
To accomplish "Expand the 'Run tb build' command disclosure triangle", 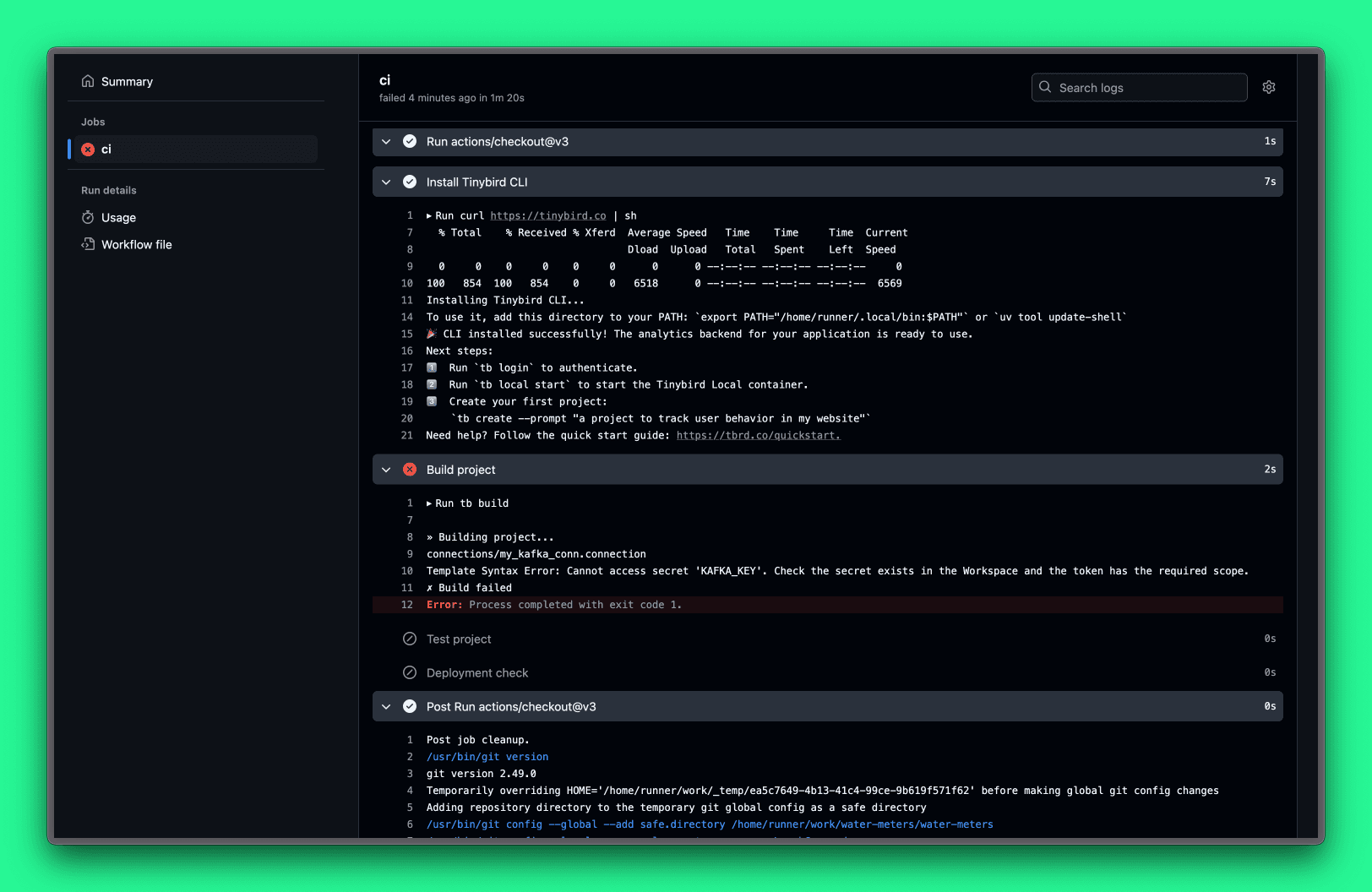I will pos(429,503).
